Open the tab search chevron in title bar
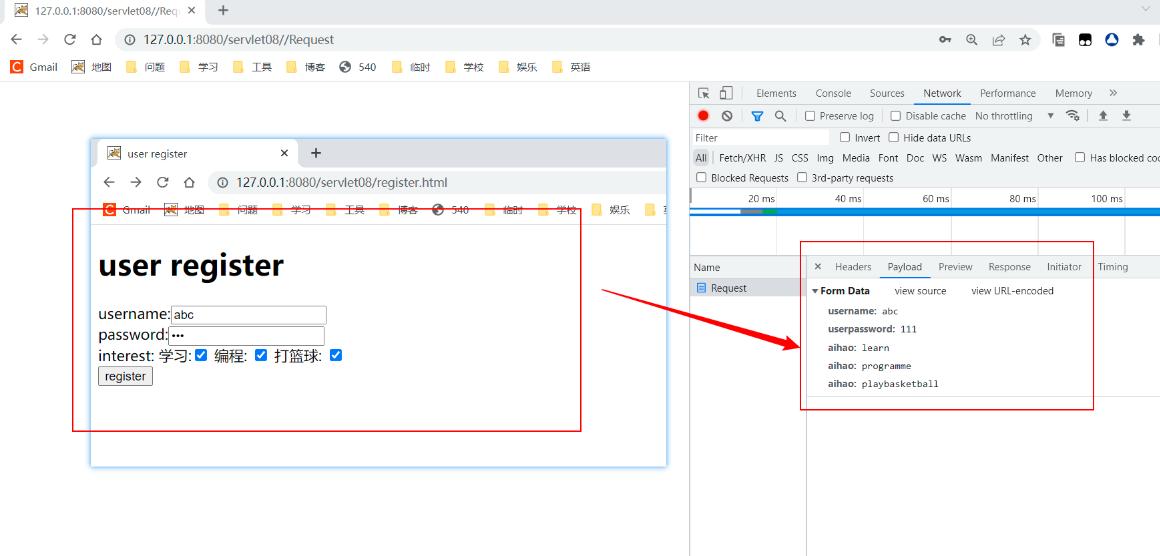The image size is (1160, 556). [x=1146, y=7]
